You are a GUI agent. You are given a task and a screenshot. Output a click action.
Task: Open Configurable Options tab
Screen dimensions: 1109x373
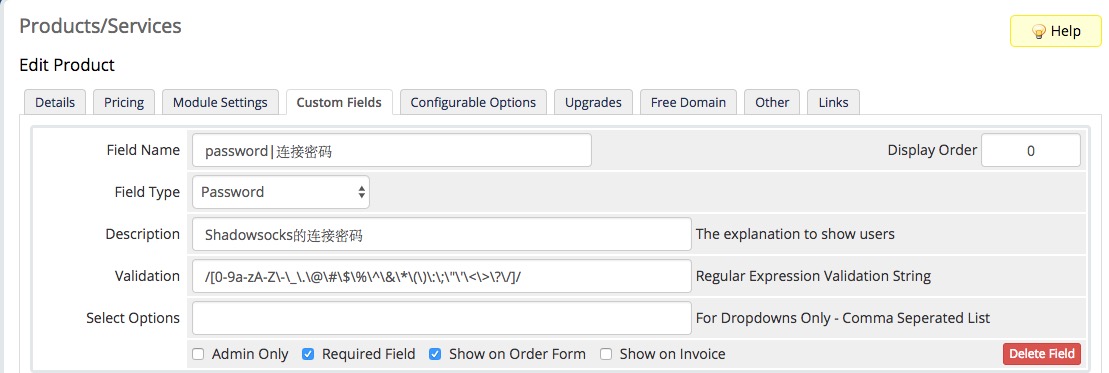point(473,102)
